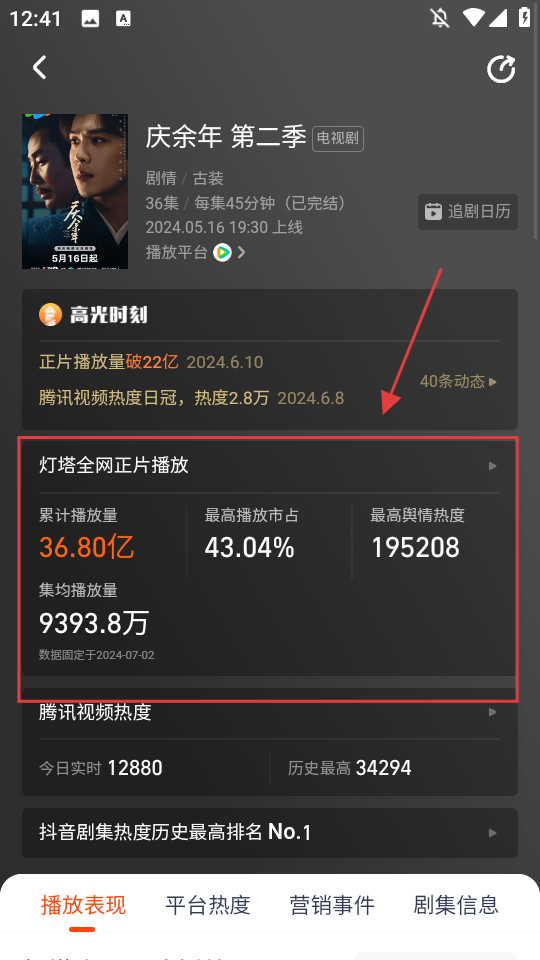Tap the image notification icon in status bar
Viewport: 540px width, 960px height.
[90, 19]
